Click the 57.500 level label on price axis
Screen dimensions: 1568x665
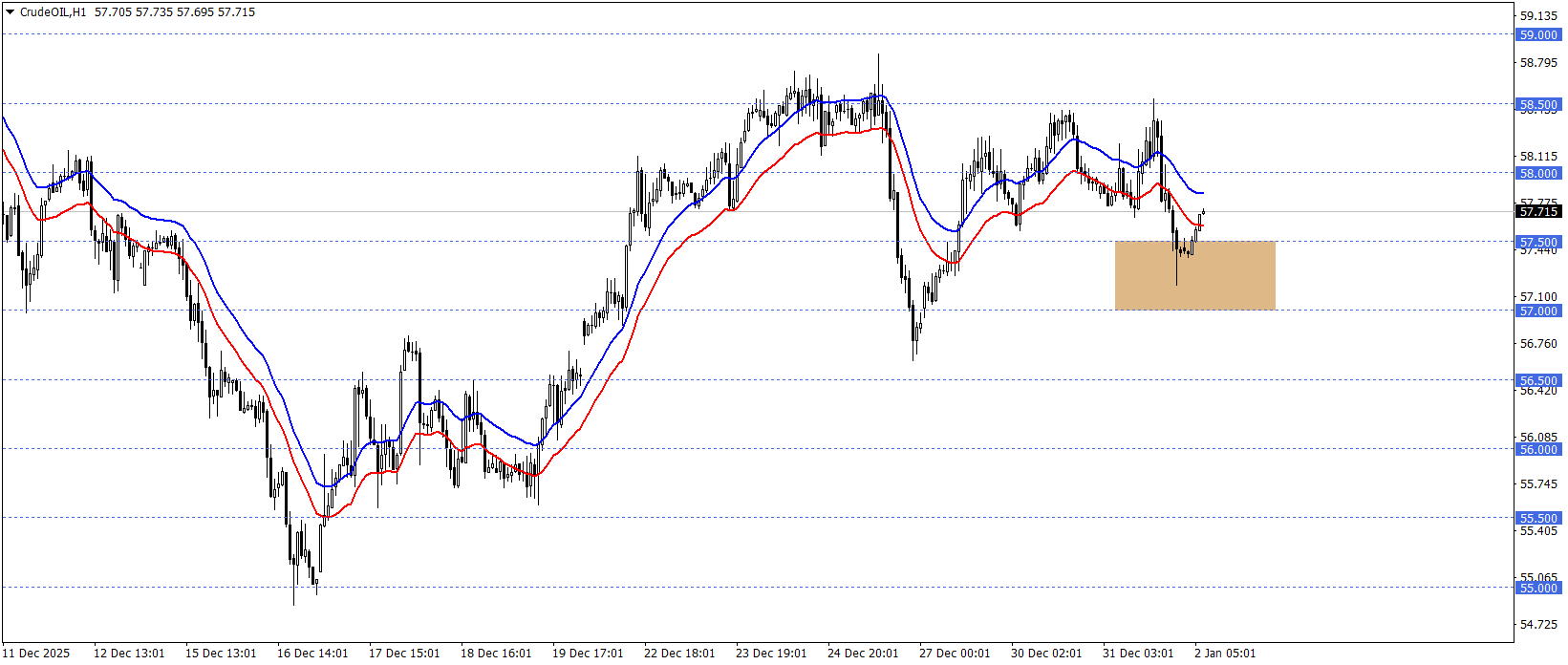click(x=1538, y=243)
